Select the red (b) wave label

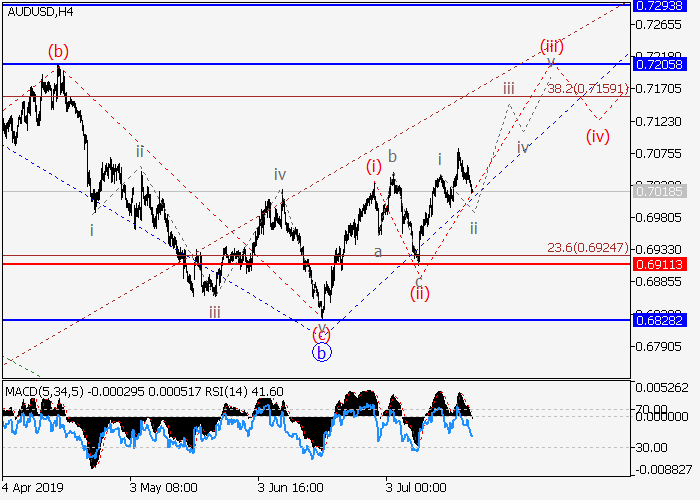coord(59,50)
